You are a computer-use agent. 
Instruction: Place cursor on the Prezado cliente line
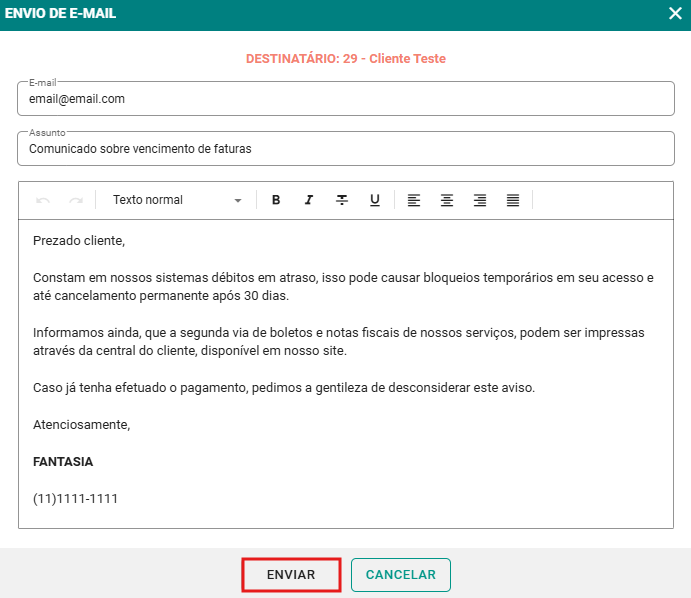pos(79,241)
